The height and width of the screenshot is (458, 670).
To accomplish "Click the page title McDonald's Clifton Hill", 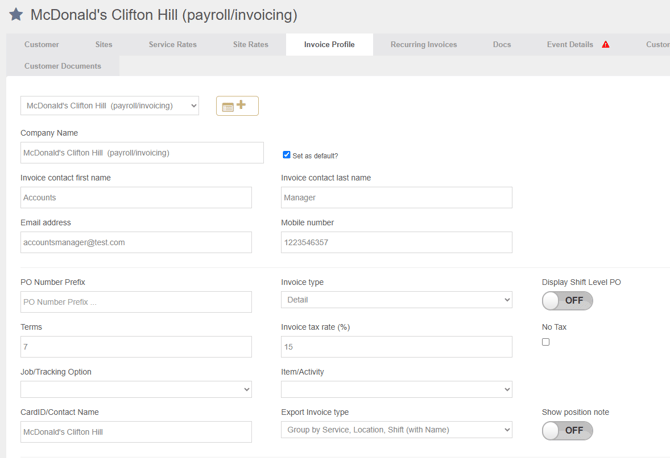I will 164,15.
